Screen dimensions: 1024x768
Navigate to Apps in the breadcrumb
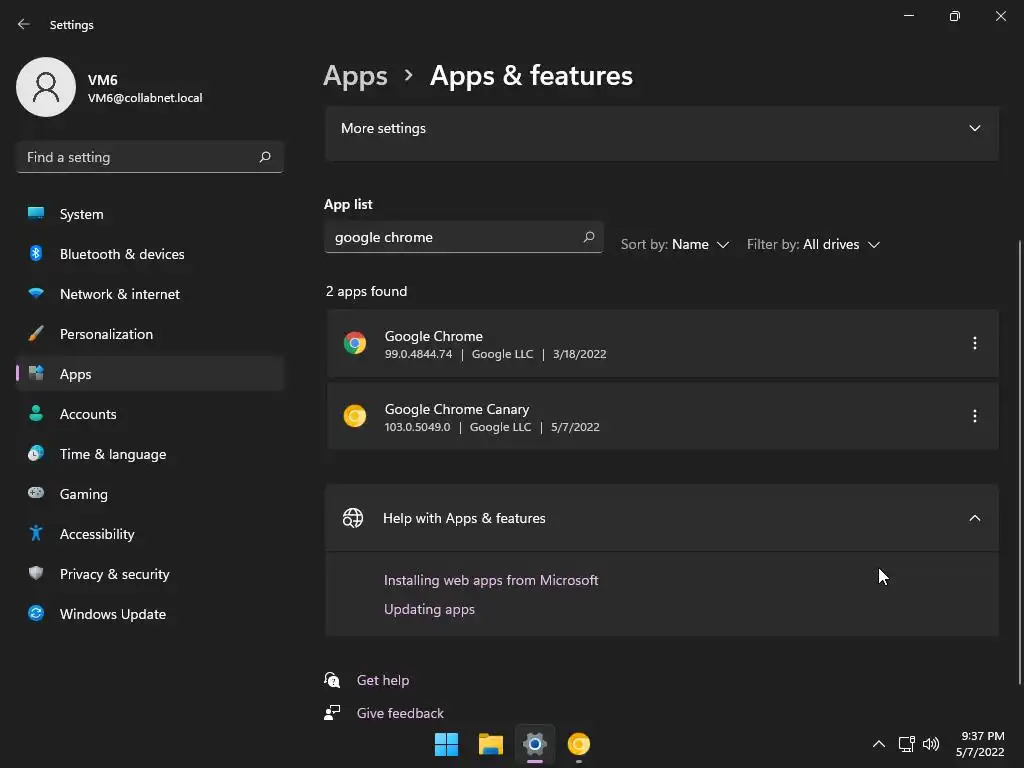355,76
